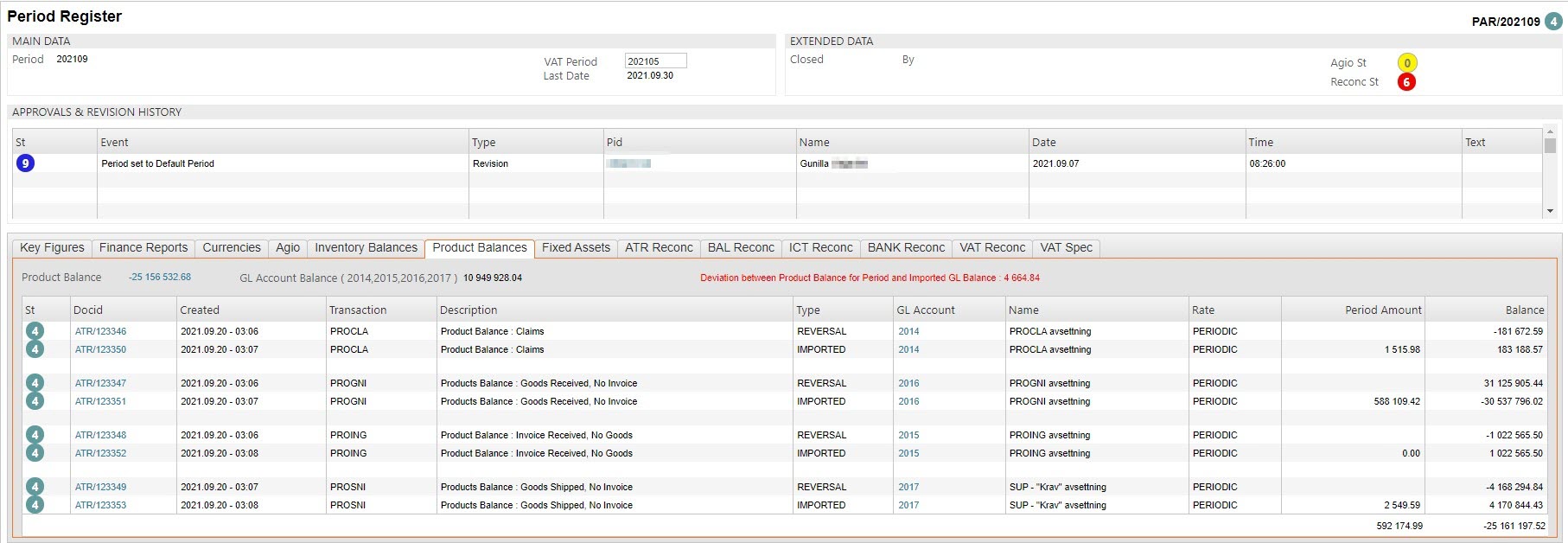This screenshot has height=543, width=1568.
Task: Open GL Account 2016 link for ATR/123347
Action: 908,384
